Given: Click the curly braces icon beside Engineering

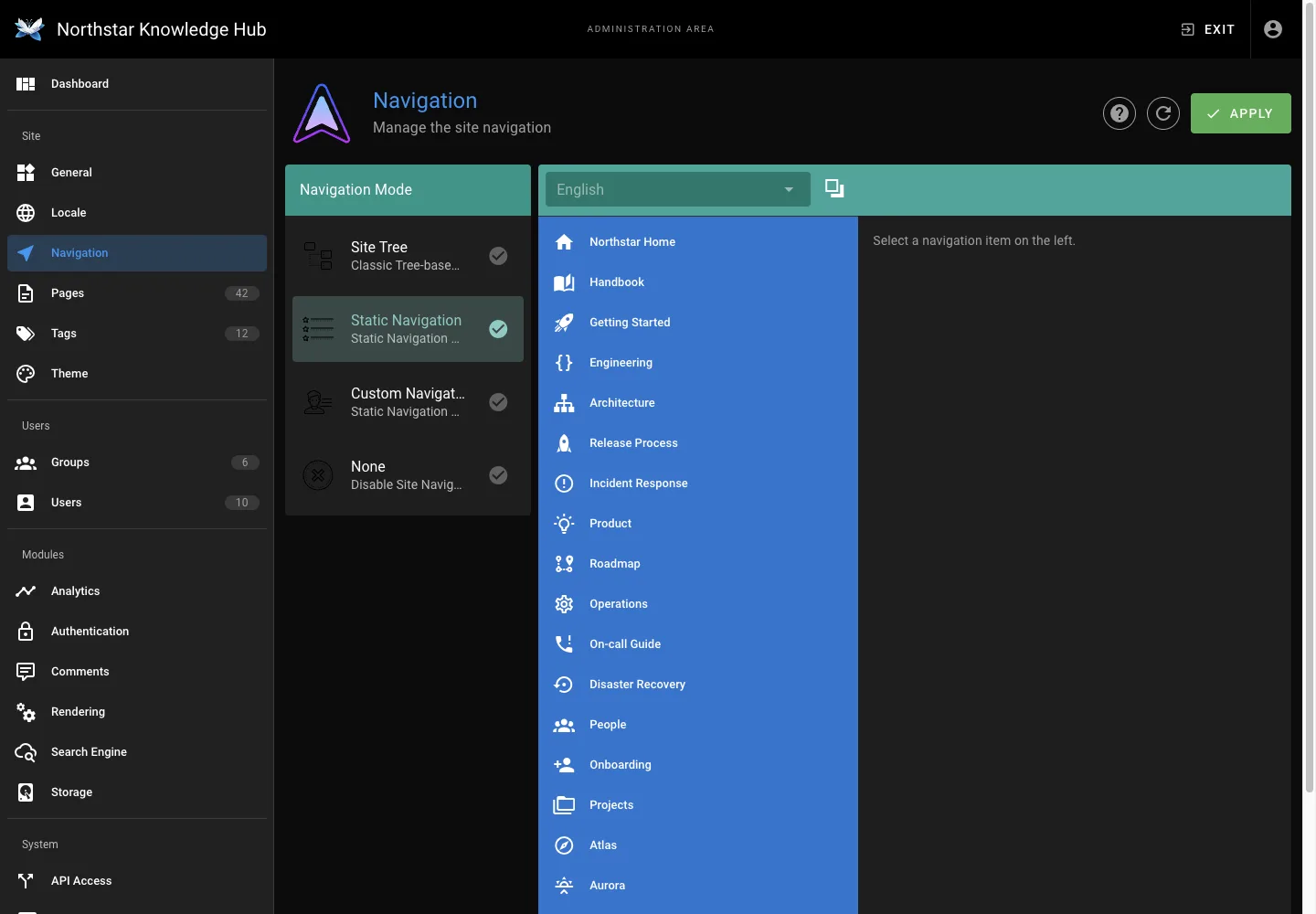Looking at the screenshot, I should [564, 363].
